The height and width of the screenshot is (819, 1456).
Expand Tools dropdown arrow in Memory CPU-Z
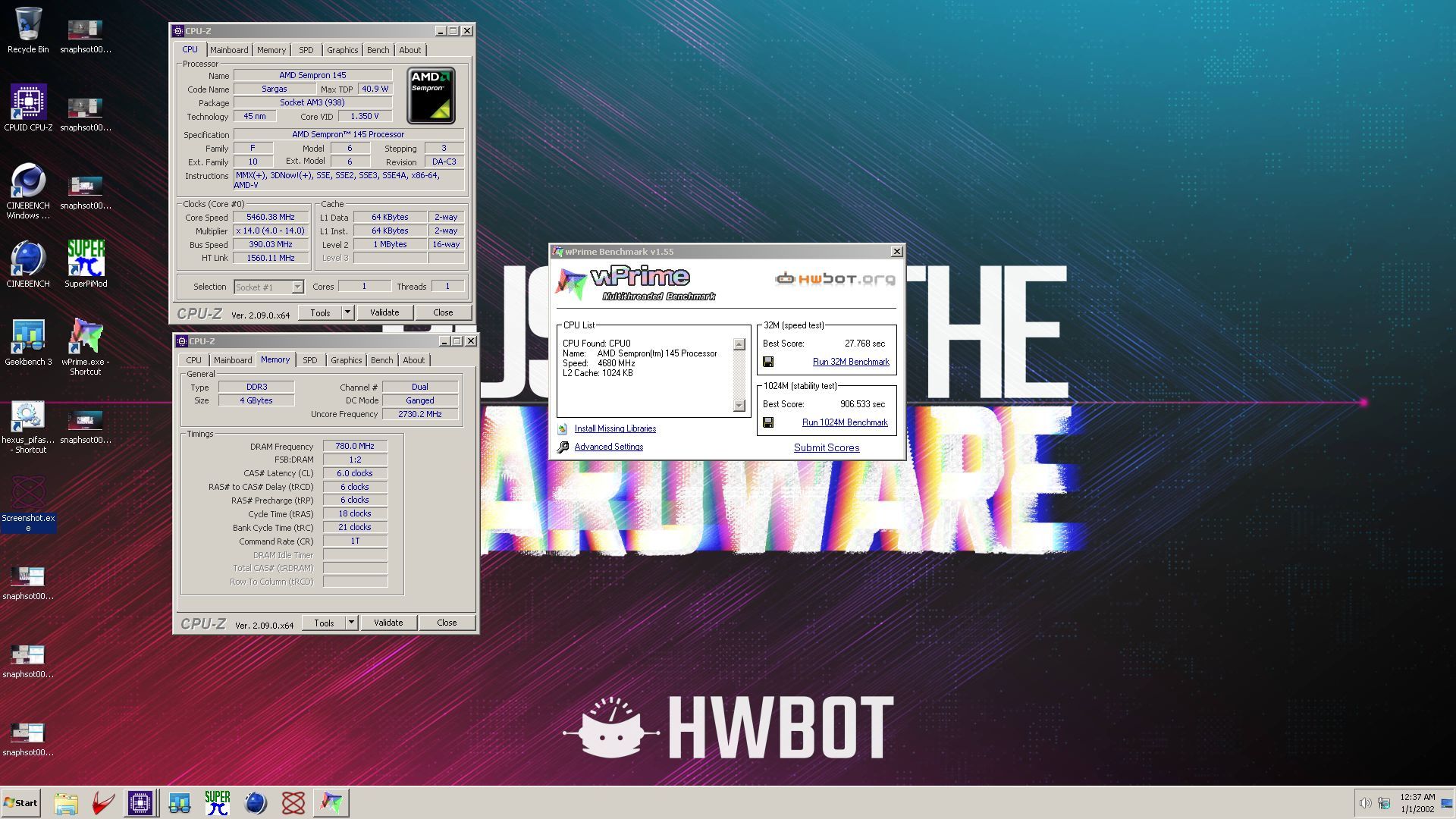click(x=351, y=623)
